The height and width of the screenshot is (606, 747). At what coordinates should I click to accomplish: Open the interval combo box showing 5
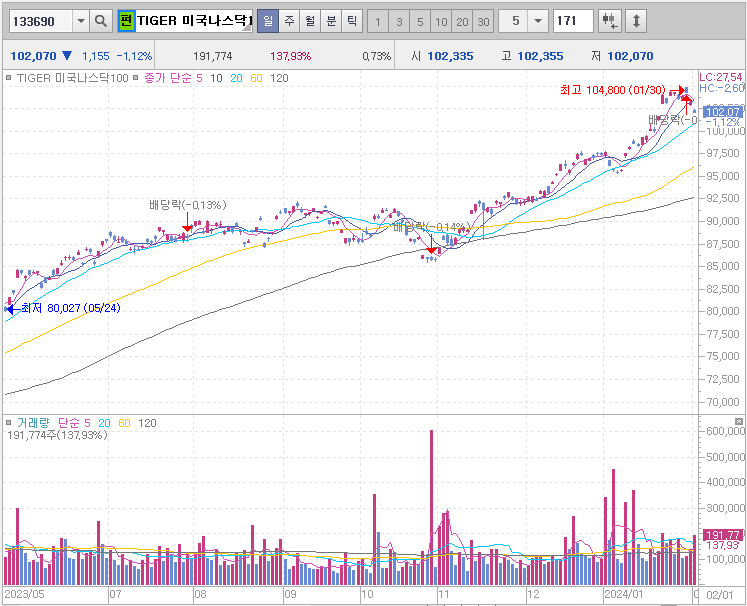523,21
